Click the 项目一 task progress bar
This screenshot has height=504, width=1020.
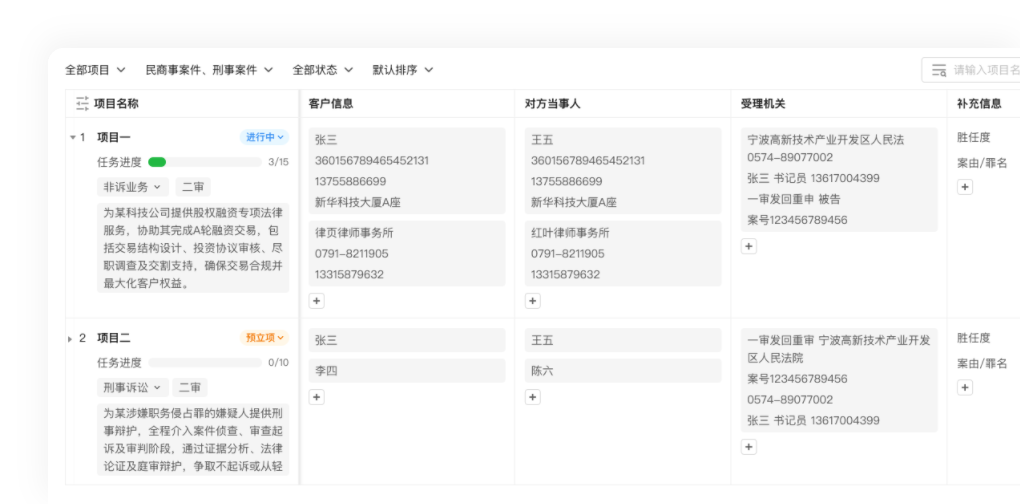(x=204, y=162)
